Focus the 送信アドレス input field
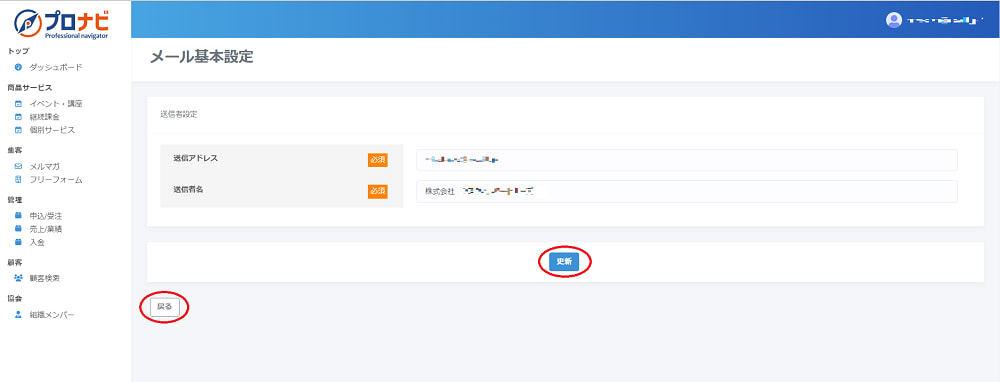Image resolution: width=1000 pixels, height=382 pixels. [687, 160]
